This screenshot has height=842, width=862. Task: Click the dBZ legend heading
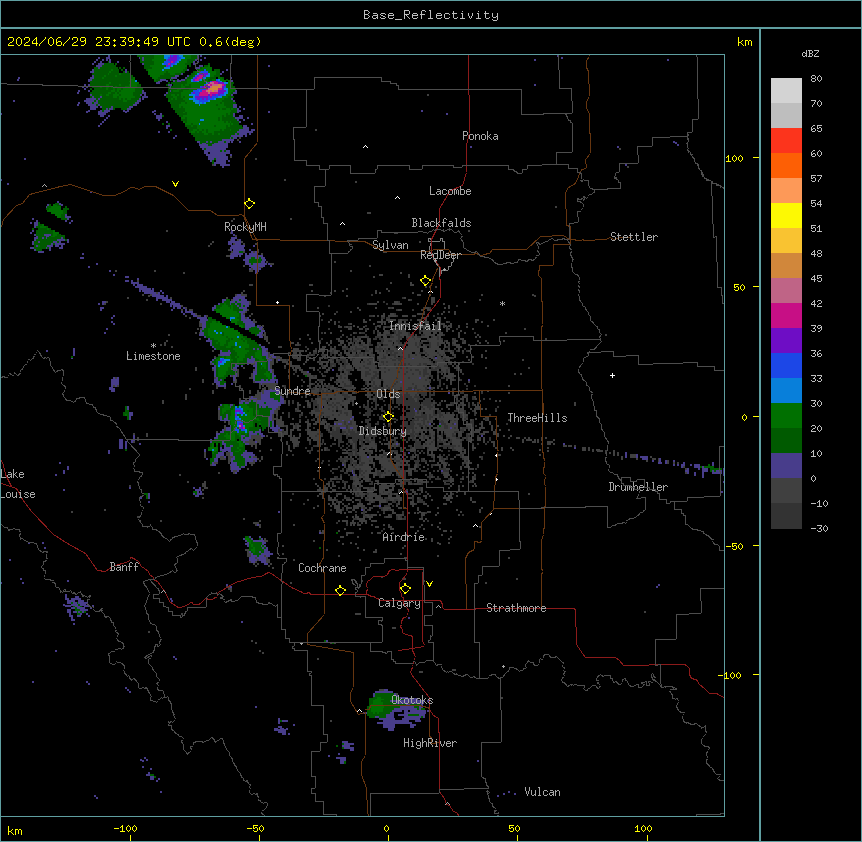click(810, 54)
